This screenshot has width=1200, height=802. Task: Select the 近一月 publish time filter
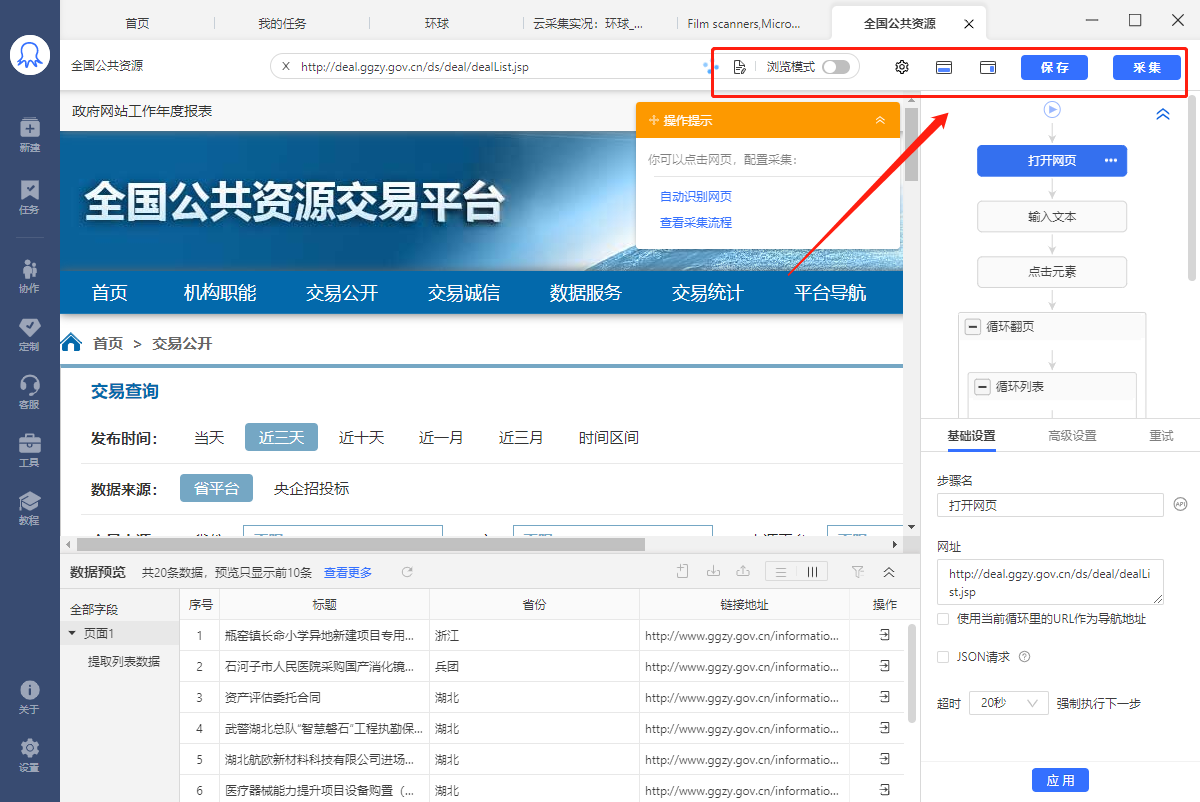[x=441, y=437]
